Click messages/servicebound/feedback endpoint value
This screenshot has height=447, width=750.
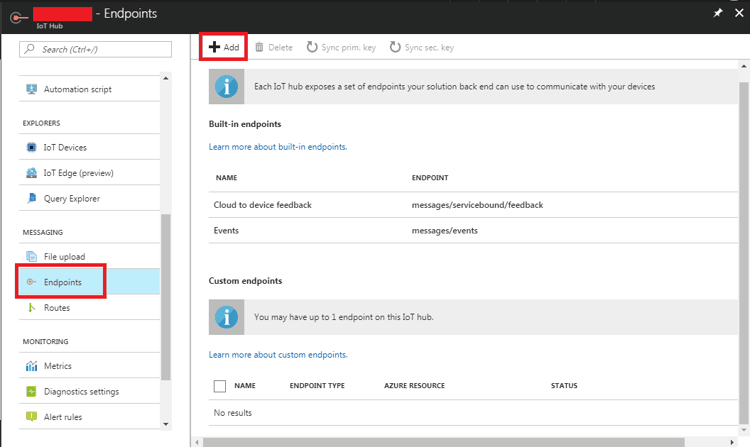[x=477, y=205]
